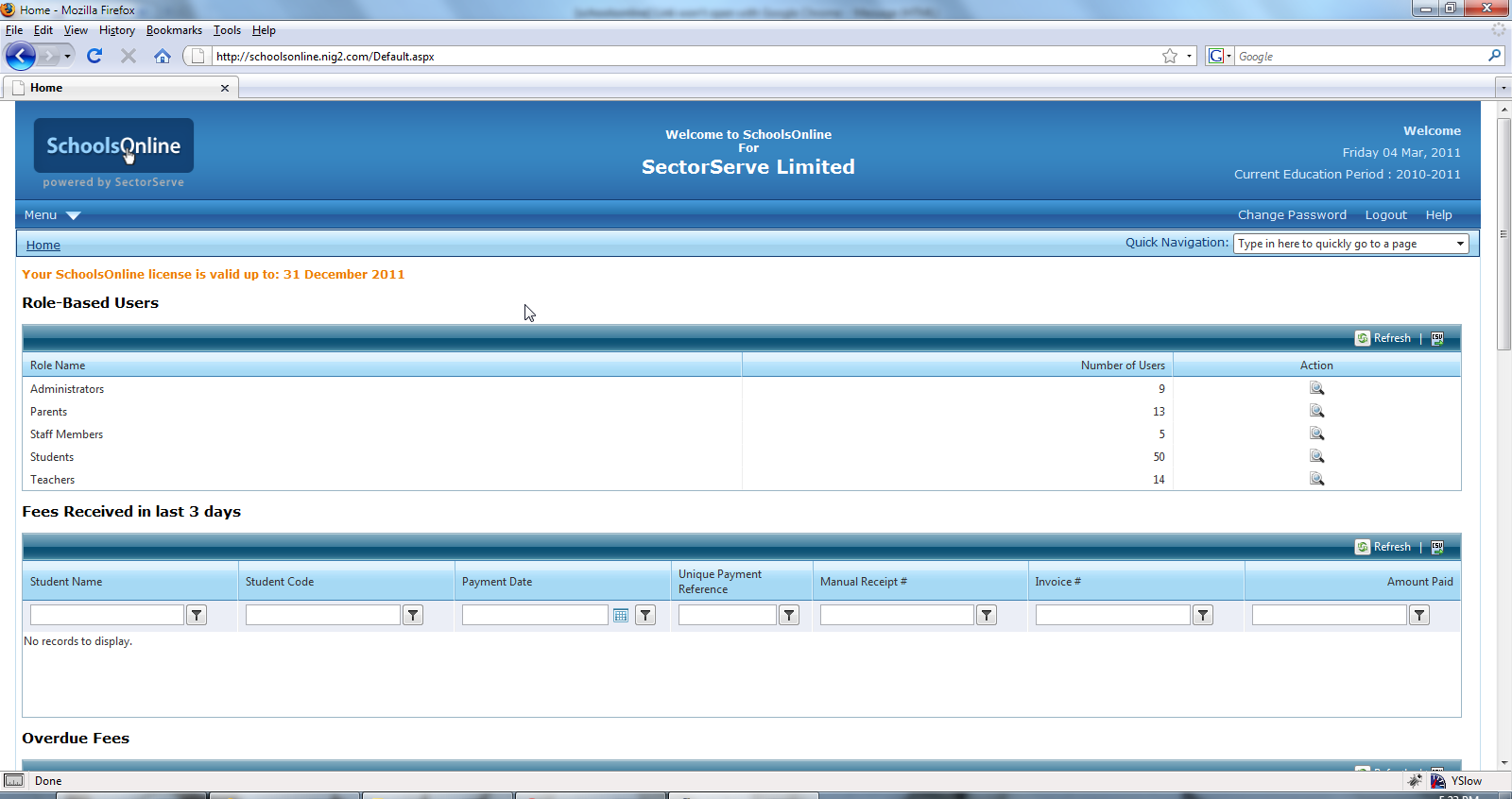Open filter menu for Student Code column
The image size is (1512, 799).
413,615
